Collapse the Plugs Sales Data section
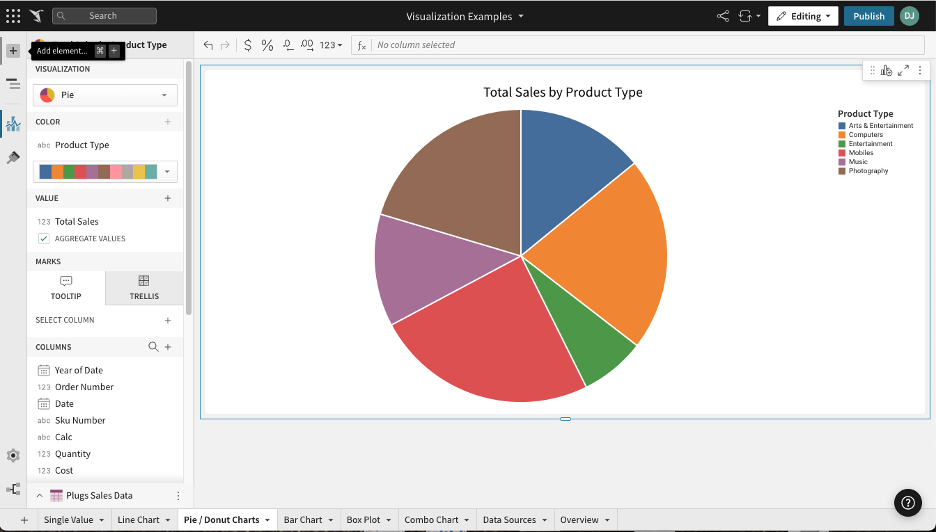The width and height of the screenshot is (936, 532). point(40,496)
